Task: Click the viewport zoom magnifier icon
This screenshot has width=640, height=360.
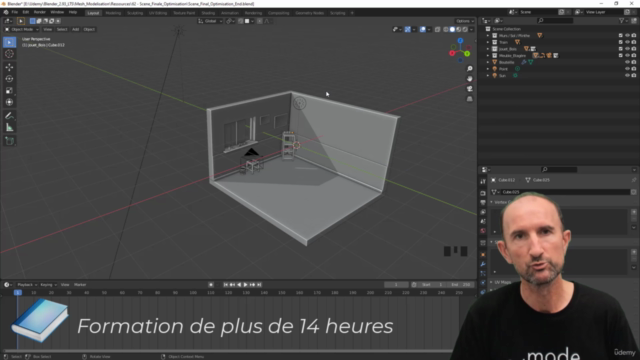Action: [469, 69]
